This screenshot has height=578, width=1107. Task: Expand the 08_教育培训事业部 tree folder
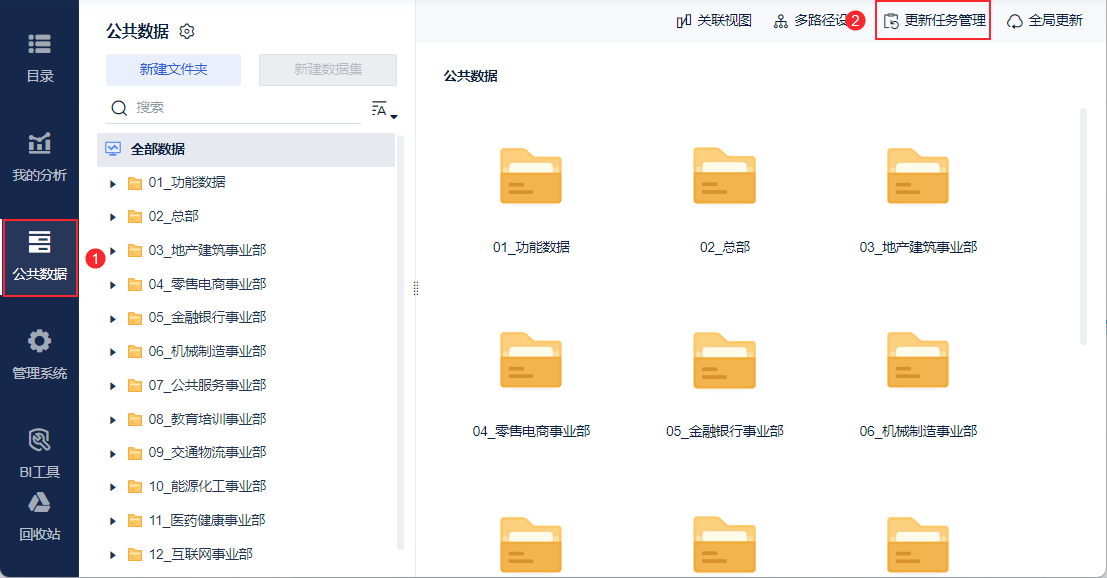113,420
